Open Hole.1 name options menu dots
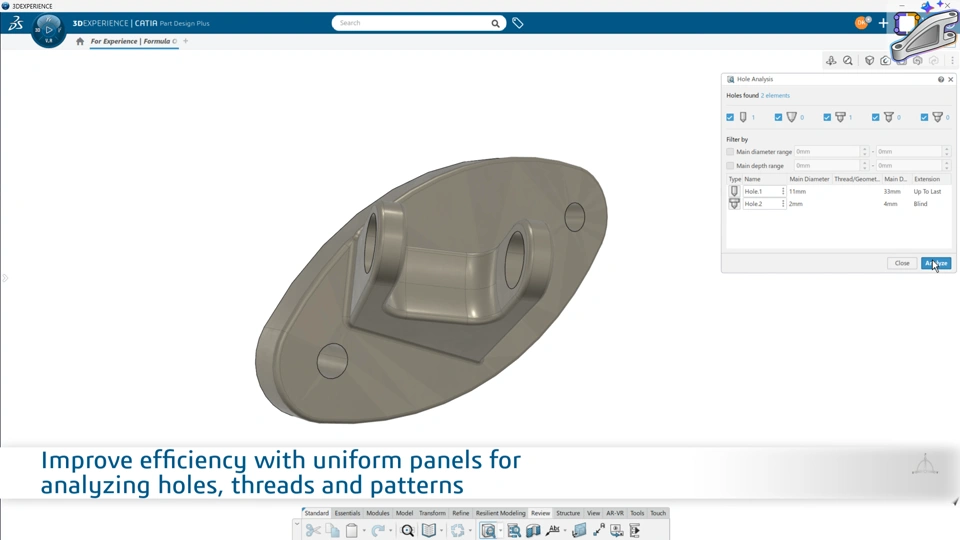The height and width of the screenshot is (540, 960). pos(782,192)
